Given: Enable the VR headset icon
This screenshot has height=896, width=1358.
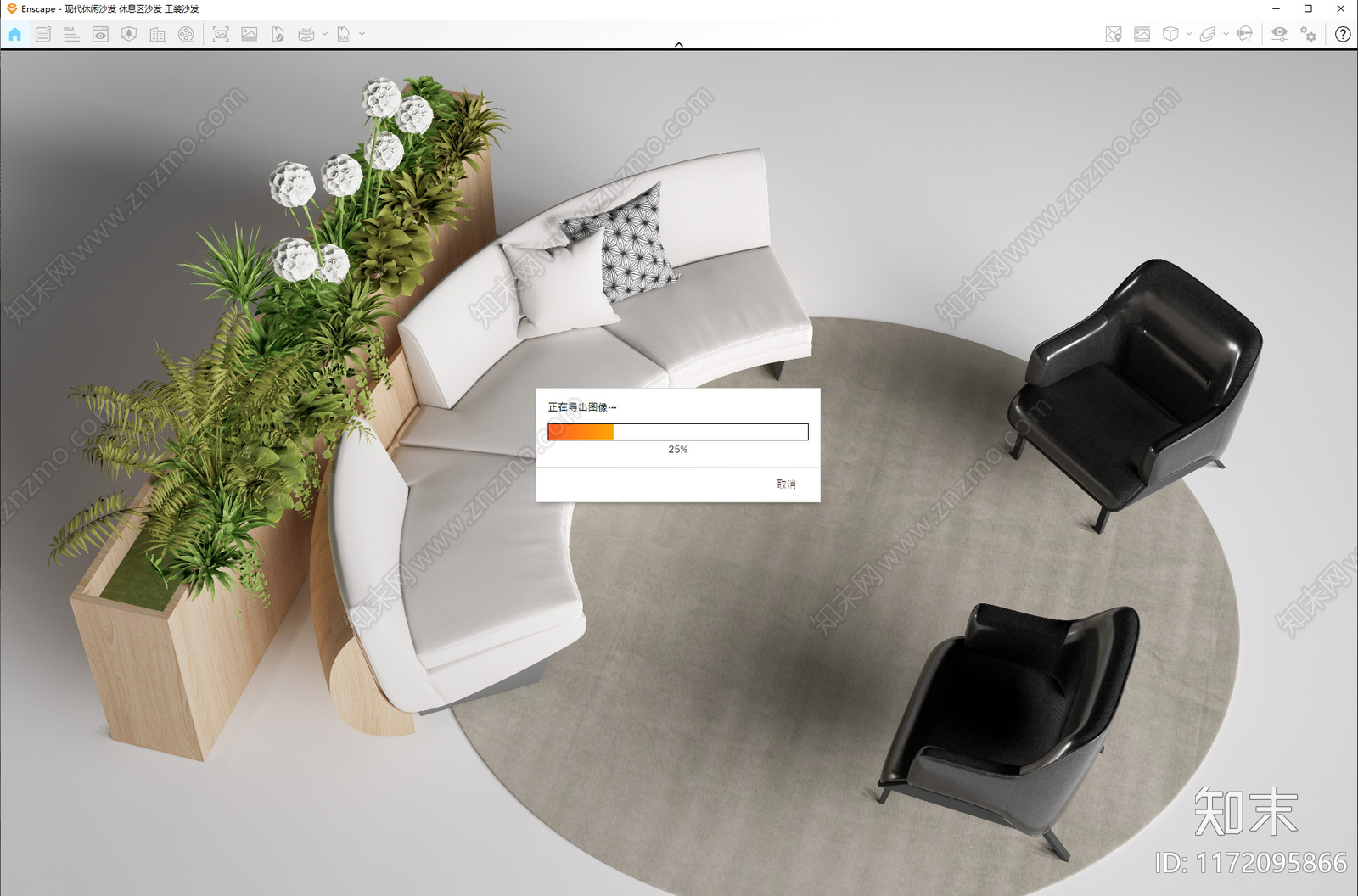Looking at the screenshot, I should click(x=1245, y=34).
